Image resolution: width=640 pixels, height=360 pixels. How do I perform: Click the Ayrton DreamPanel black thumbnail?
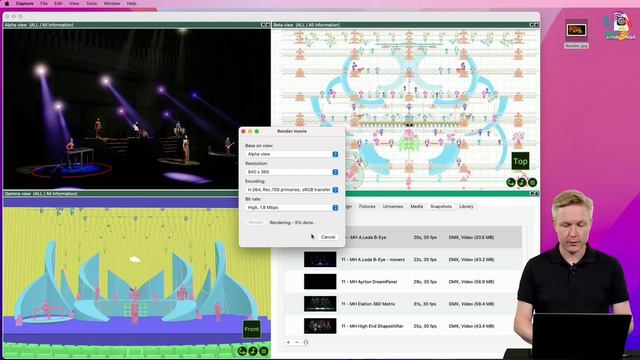click(320, 282)
